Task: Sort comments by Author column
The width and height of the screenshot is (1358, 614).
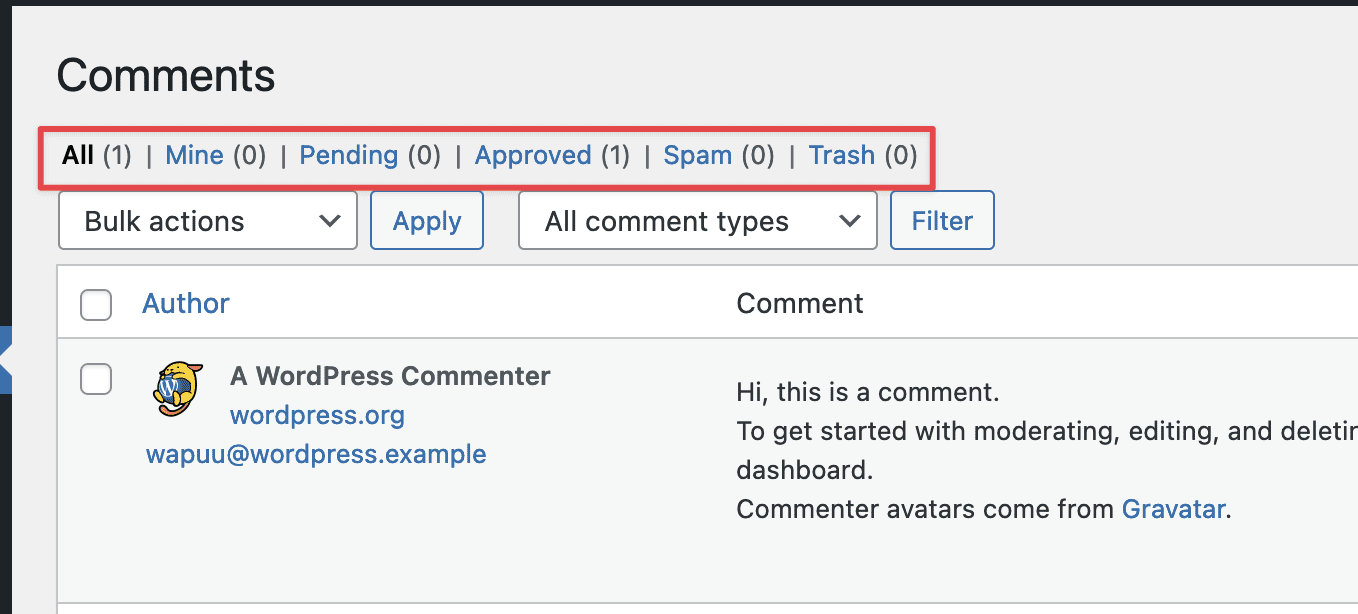Action: click(x=186, y=304)
